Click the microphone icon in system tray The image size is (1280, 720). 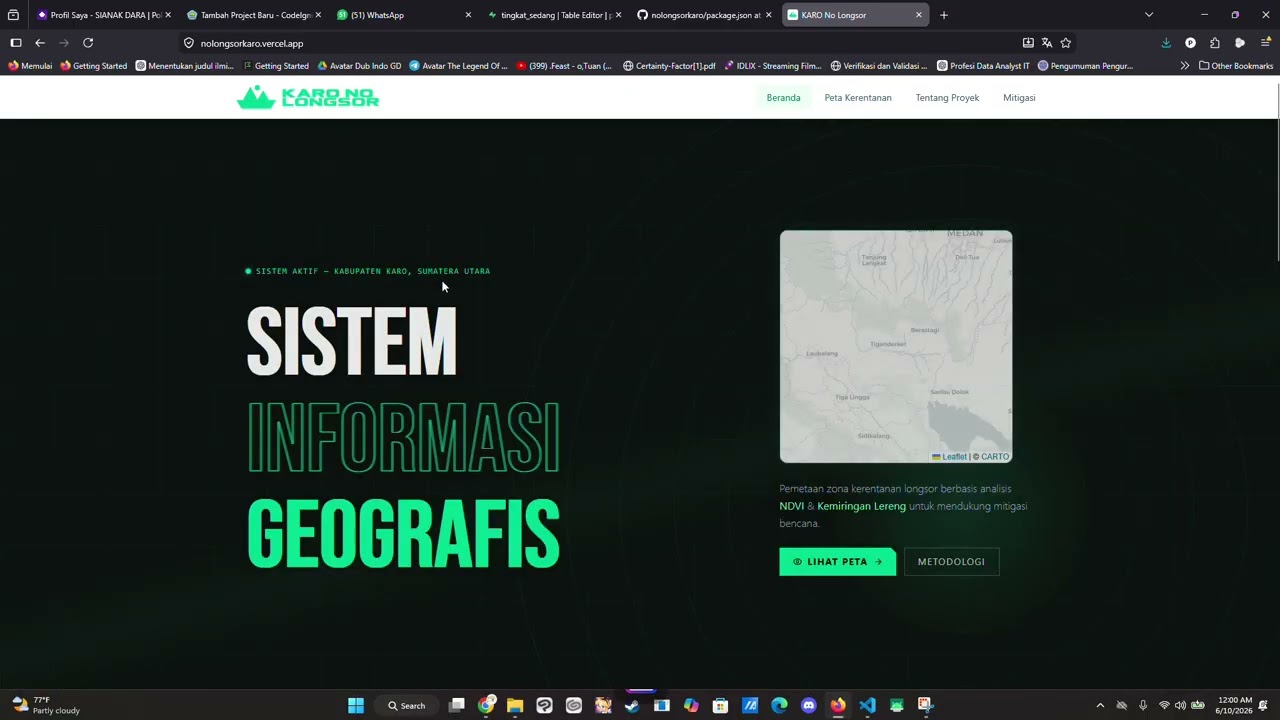point(1143,705)
